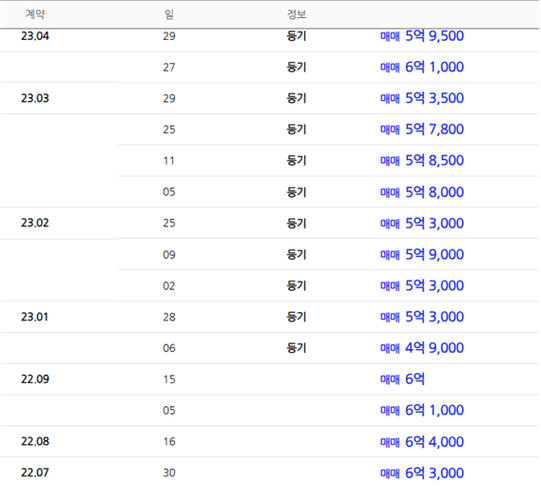Screen dimensions: 541x489
Task: Open the 매매 5억 9,000 price entry
Action: 422,254
